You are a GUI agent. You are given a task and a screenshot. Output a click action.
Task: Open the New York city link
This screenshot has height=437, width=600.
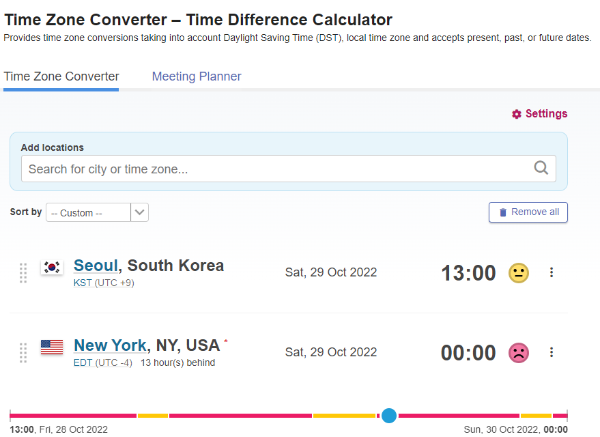(x=110, y=345)
